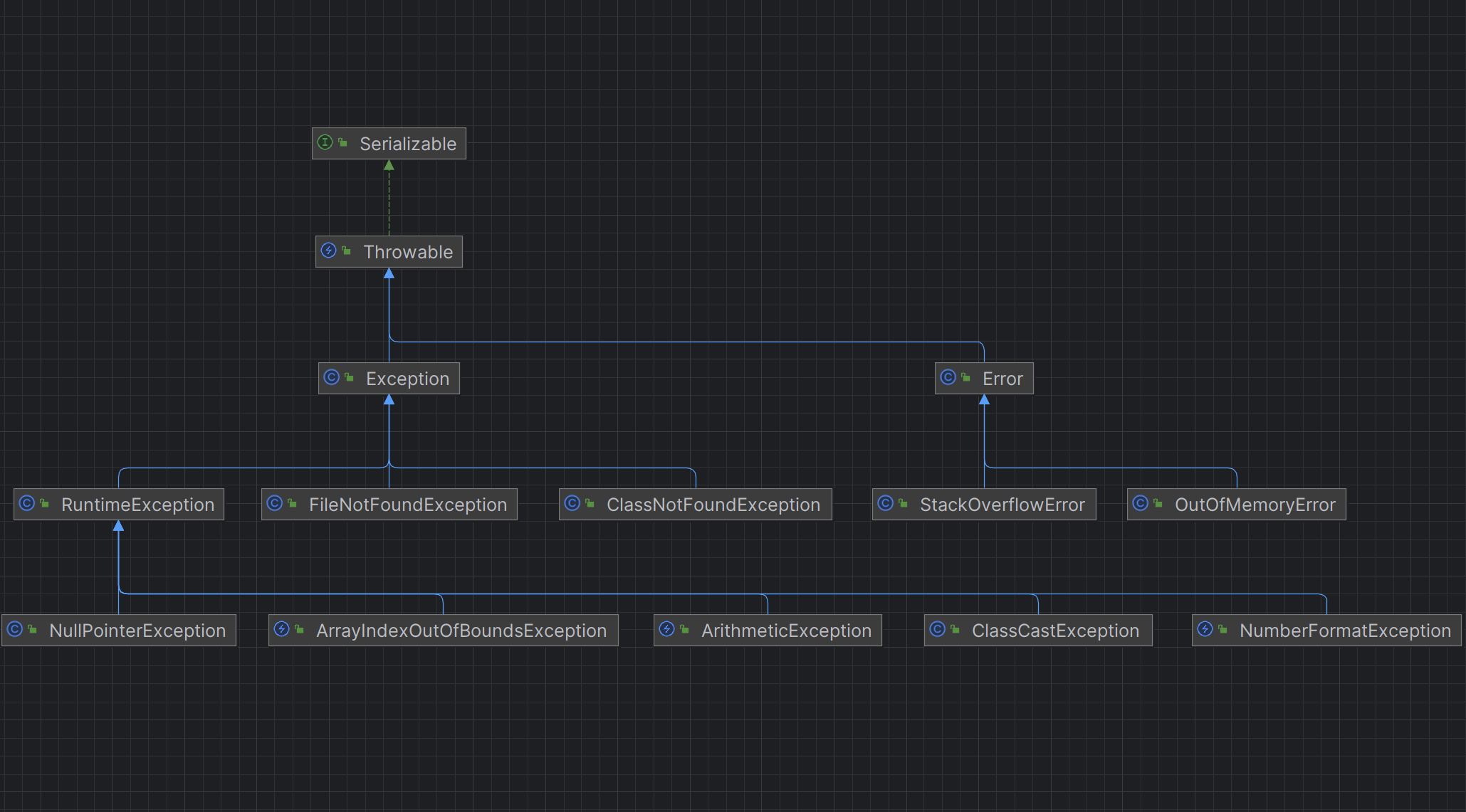The width and height of the screenshot is (1466, 812).
Task: Click the visibility lock icon on Exception
Action: (350, 377)
